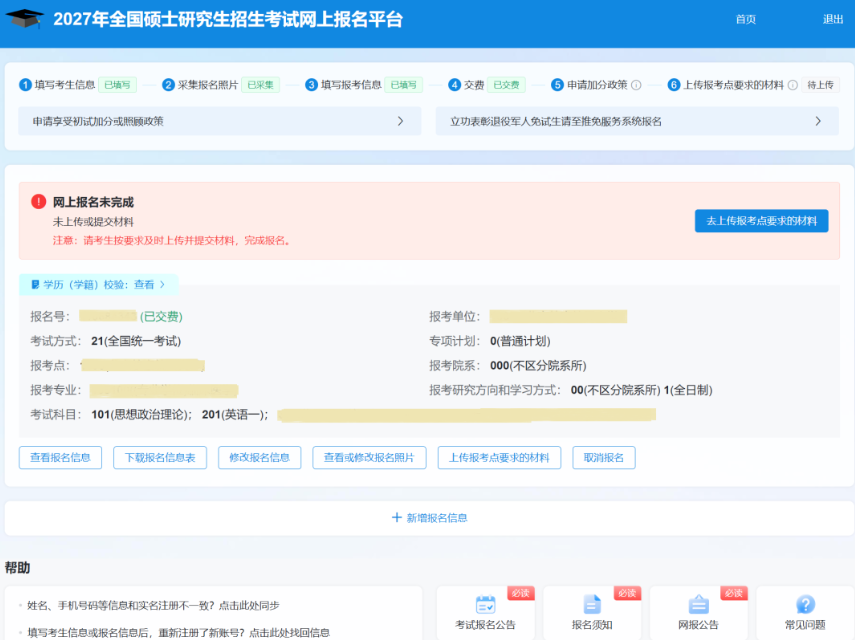Open 学历(学籍)校验 查看 link
This screenshot has width=855, height=640.
click(x=149, y=285)
